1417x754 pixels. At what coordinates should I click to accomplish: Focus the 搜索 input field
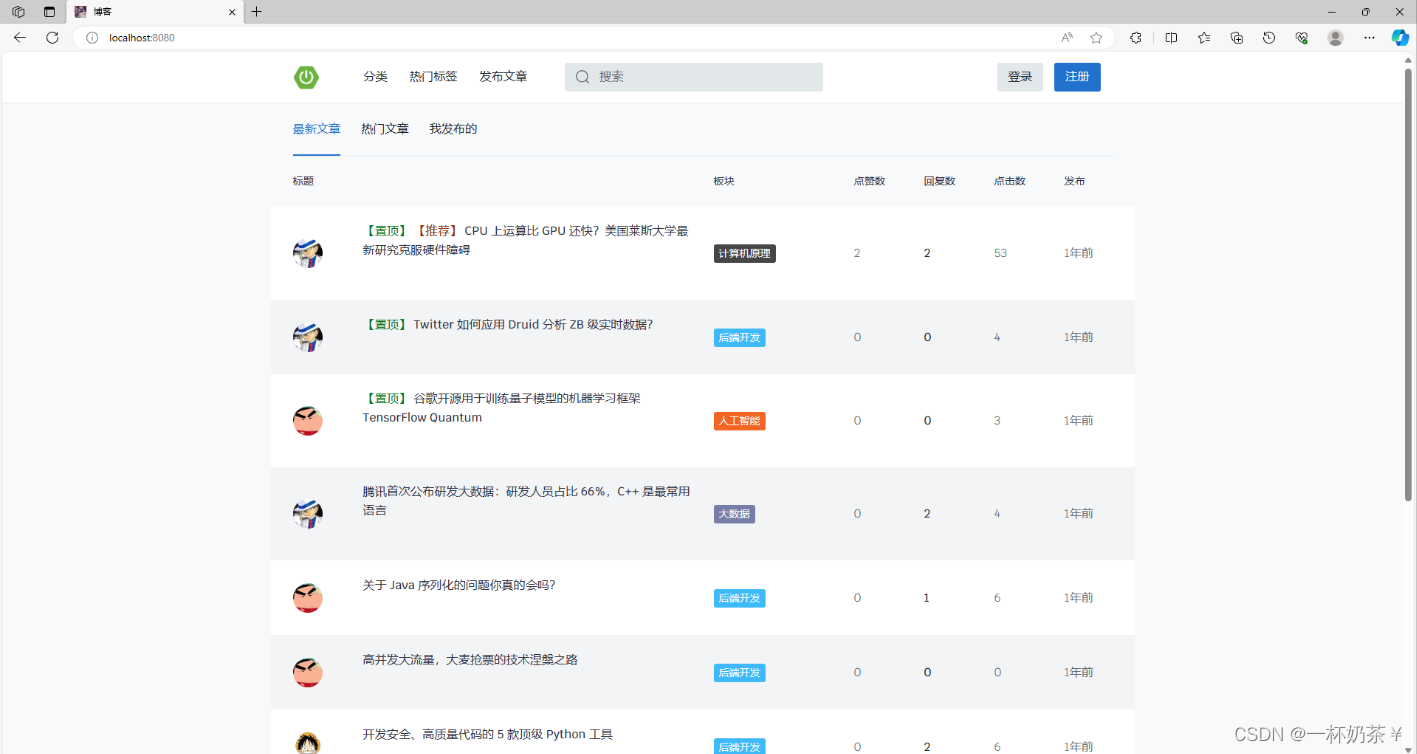point(693,77)
